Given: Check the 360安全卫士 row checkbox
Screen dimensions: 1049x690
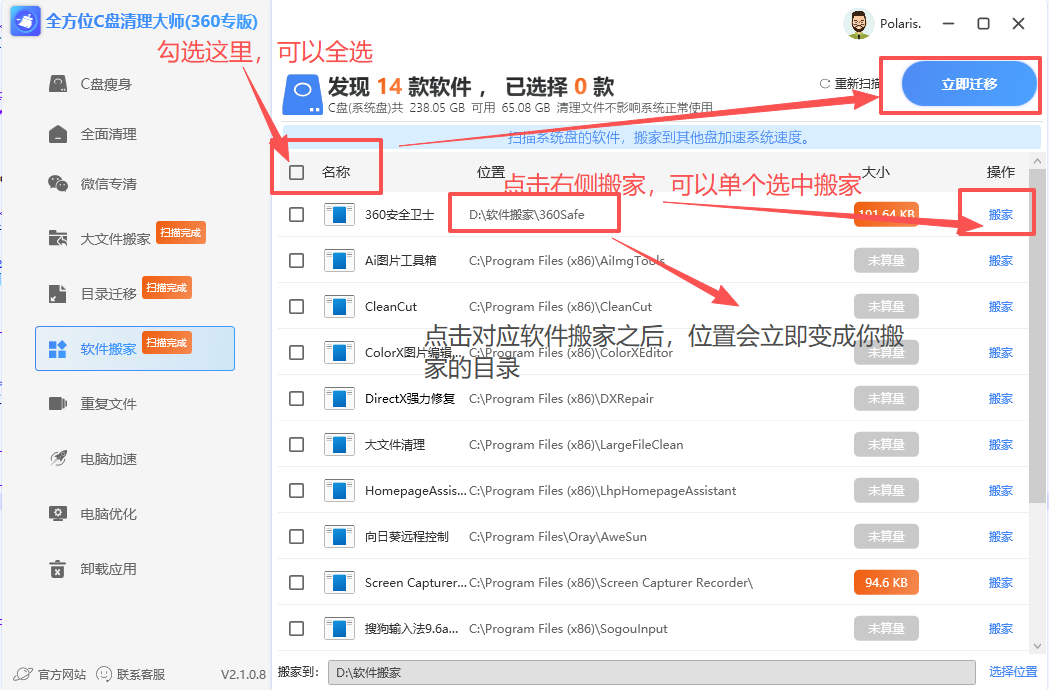Looking at the screenshot, I should (296, 214).
